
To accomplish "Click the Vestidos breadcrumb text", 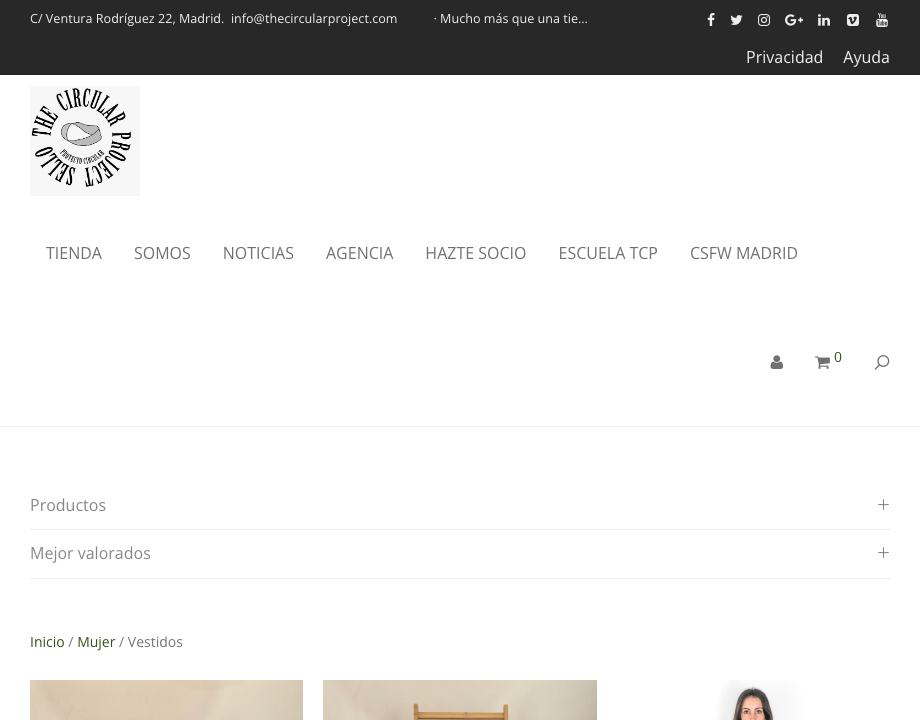I will [x=155, y=642].
